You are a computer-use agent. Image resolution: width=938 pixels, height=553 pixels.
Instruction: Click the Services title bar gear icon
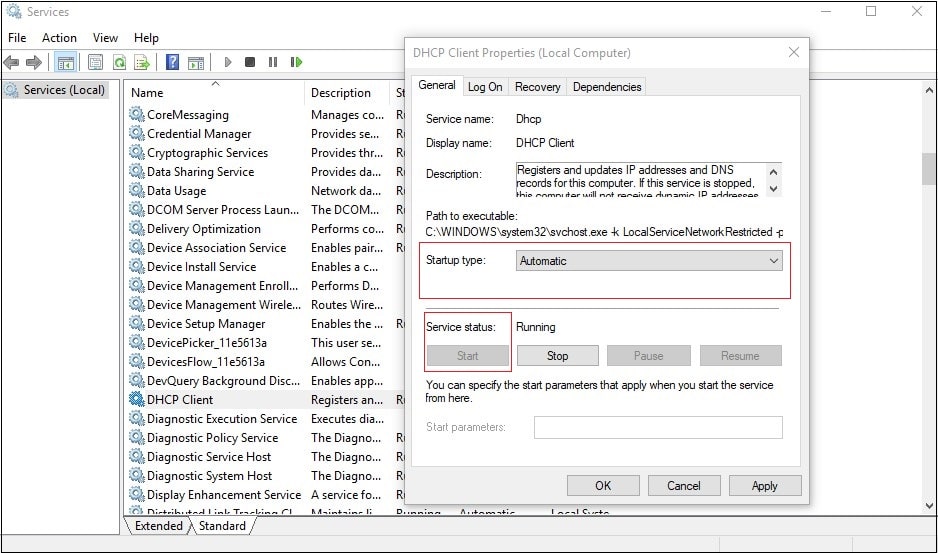[13, 11]
